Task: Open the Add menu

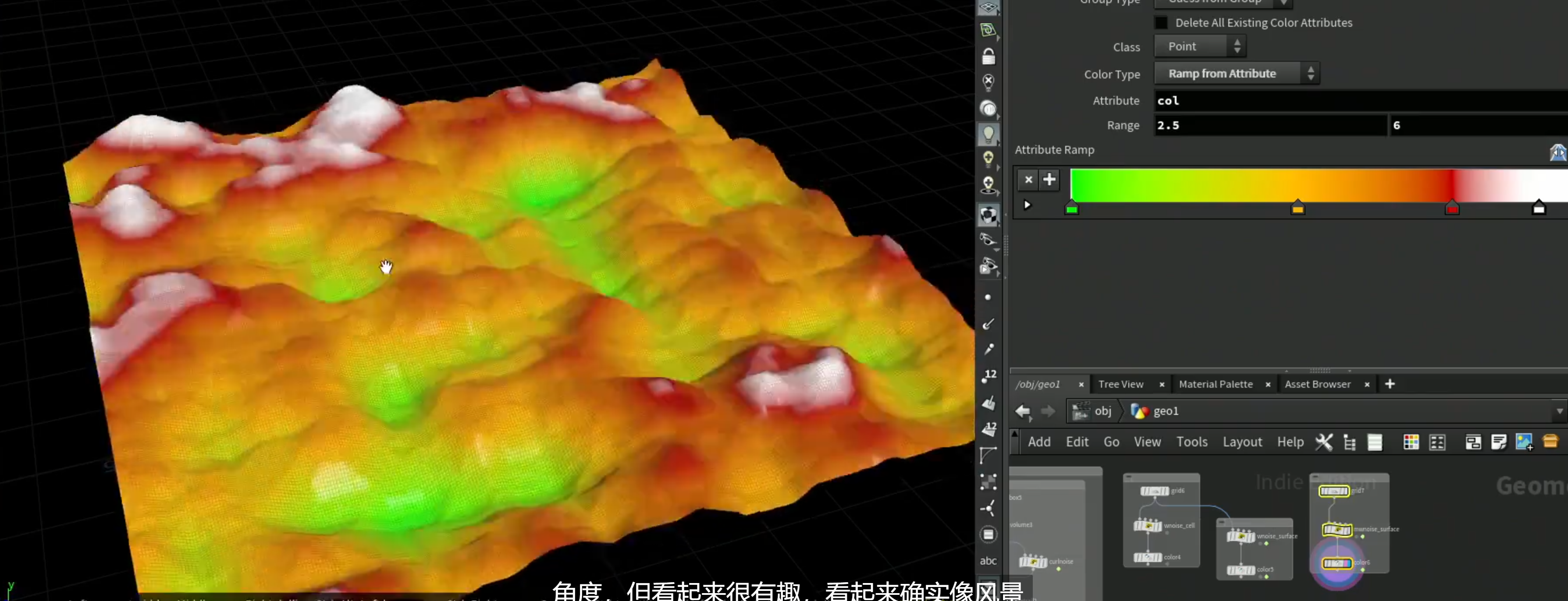Action: point(1039,442)
